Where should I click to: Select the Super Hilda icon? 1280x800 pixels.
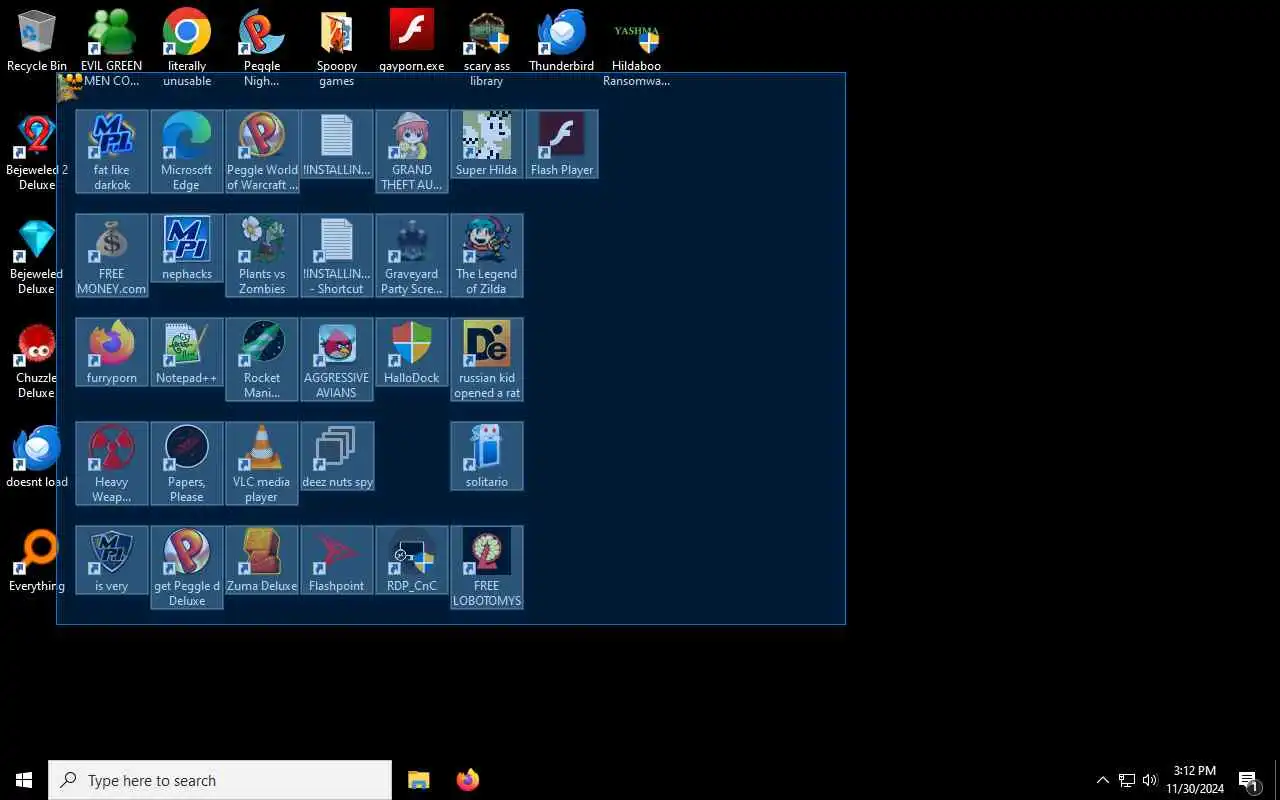(x=487, y=145)
